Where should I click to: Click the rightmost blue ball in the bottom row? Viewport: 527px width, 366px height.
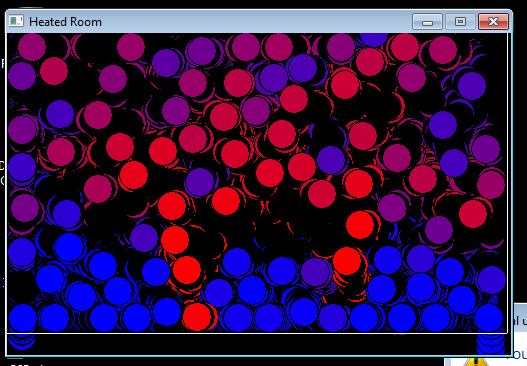(x=489, y=318)
